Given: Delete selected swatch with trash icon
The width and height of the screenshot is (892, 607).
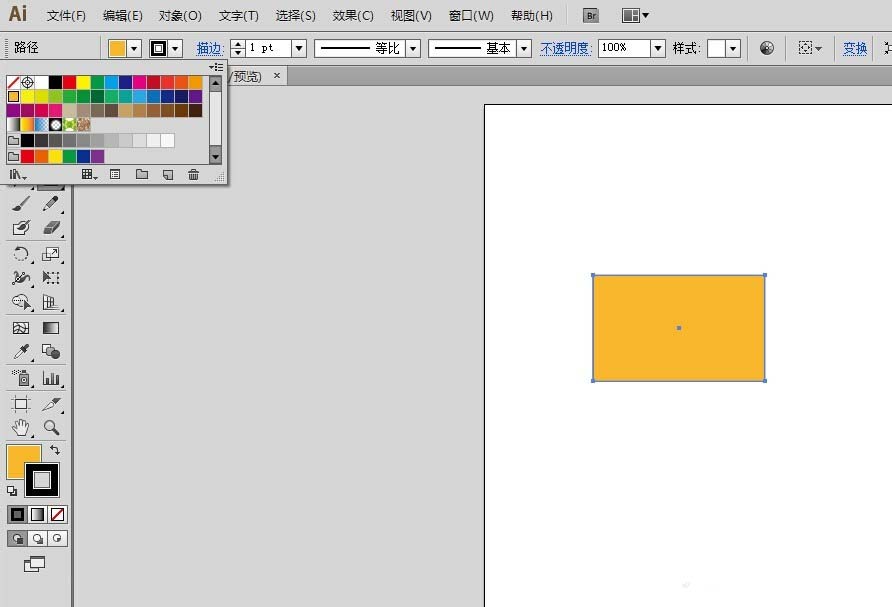Looking at the screenshot, I should pos(193,175).
